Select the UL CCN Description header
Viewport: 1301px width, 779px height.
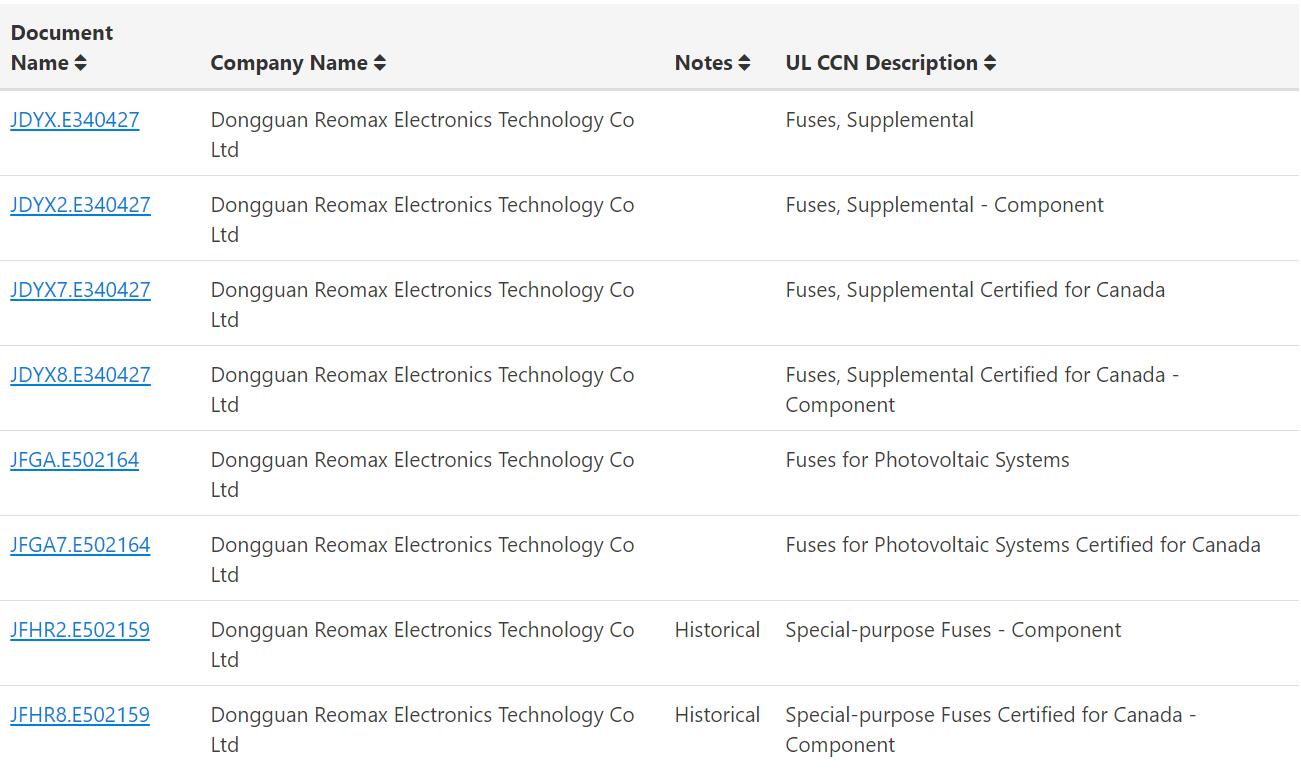[881, 63]
